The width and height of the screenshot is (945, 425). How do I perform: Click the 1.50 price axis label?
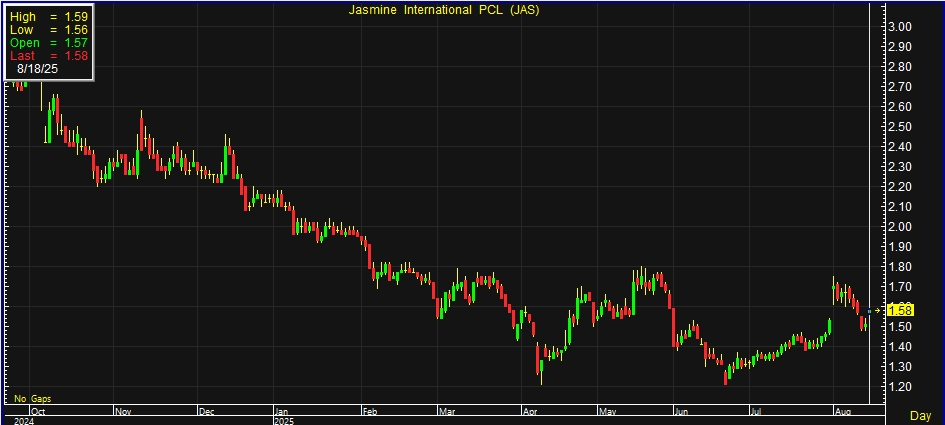899,327
